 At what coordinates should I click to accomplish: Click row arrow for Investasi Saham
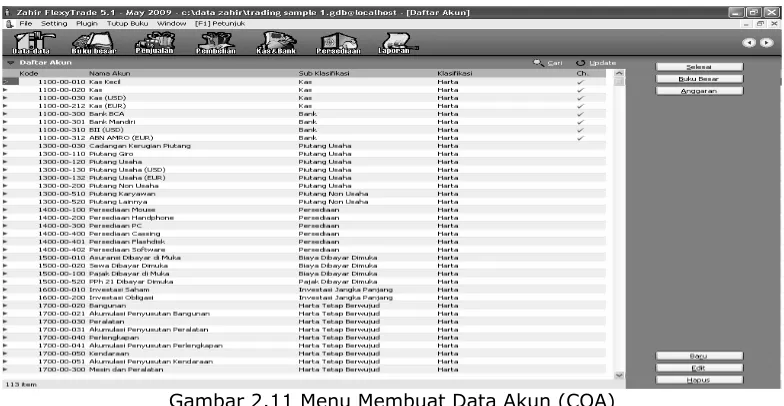pos(6,290)
